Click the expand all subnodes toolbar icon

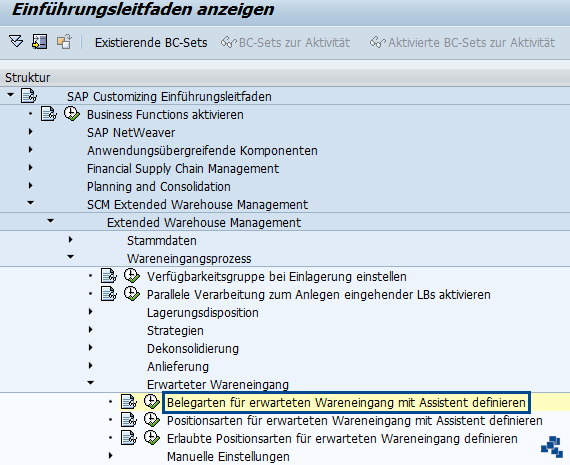pos(16,41)
